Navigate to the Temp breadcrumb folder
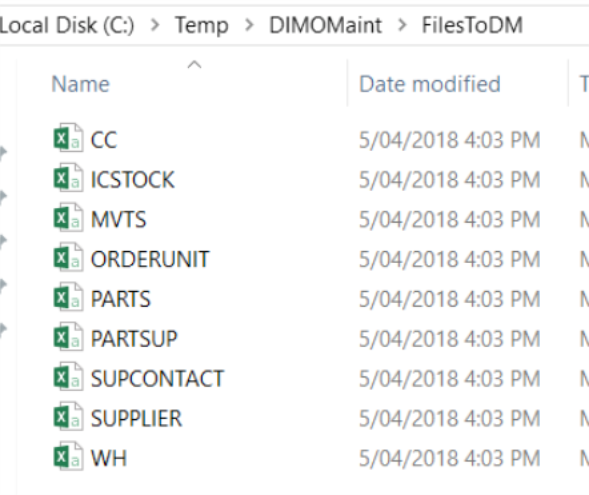Image resolution: width=589 pixels, height=495 pixels. pyautogui.click(x=202, y=26)
